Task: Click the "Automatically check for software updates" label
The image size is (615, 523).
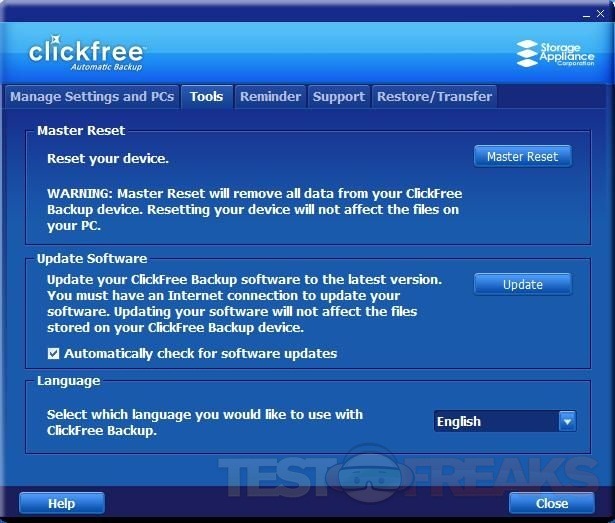Action: coord(200,353)
